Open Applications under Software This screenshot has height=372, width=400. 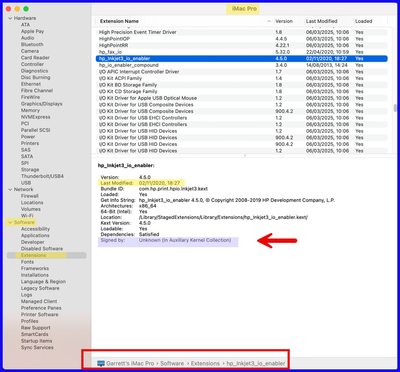point(35,236)
